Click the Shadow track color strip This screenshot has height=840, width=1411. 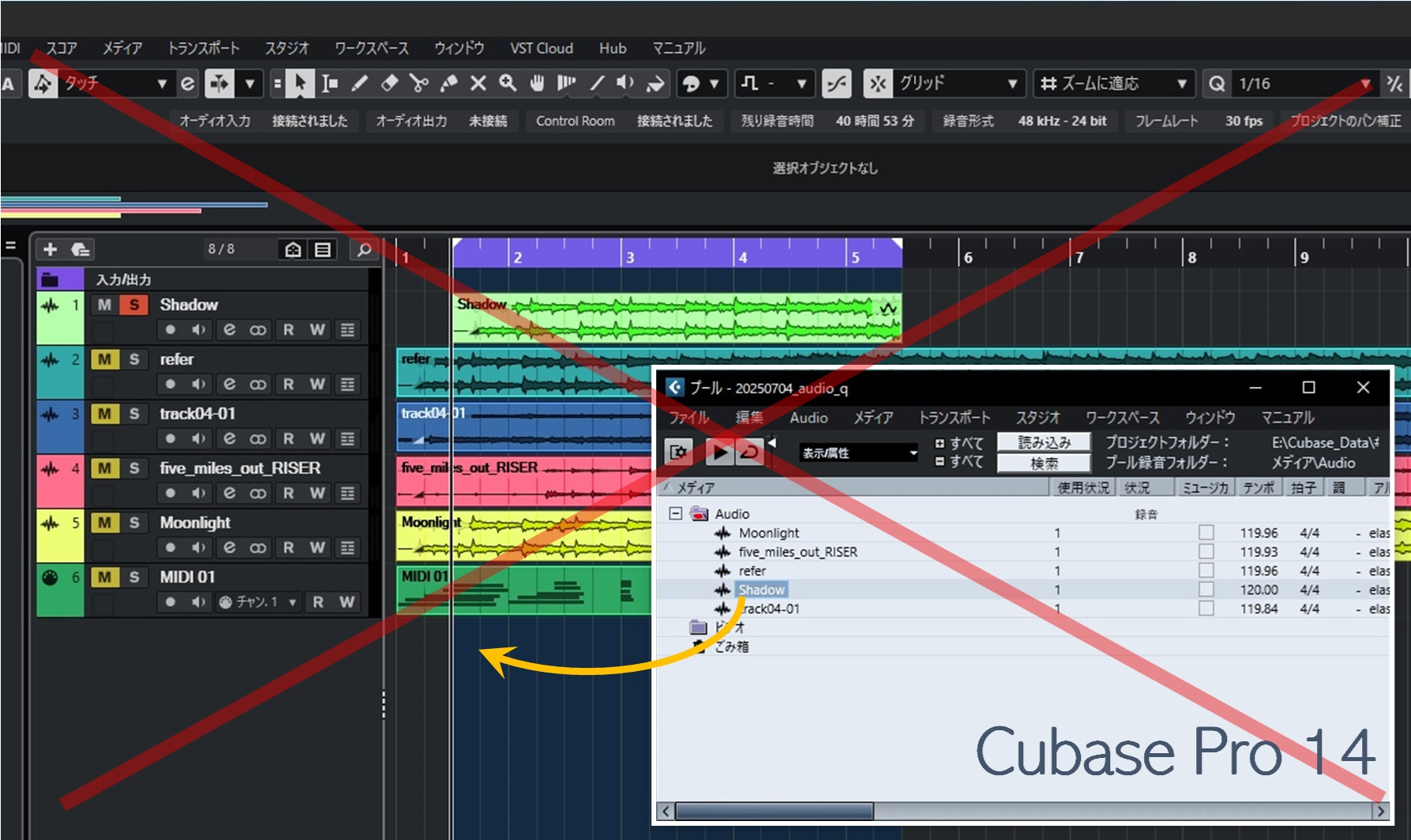(x=60, y=317)
